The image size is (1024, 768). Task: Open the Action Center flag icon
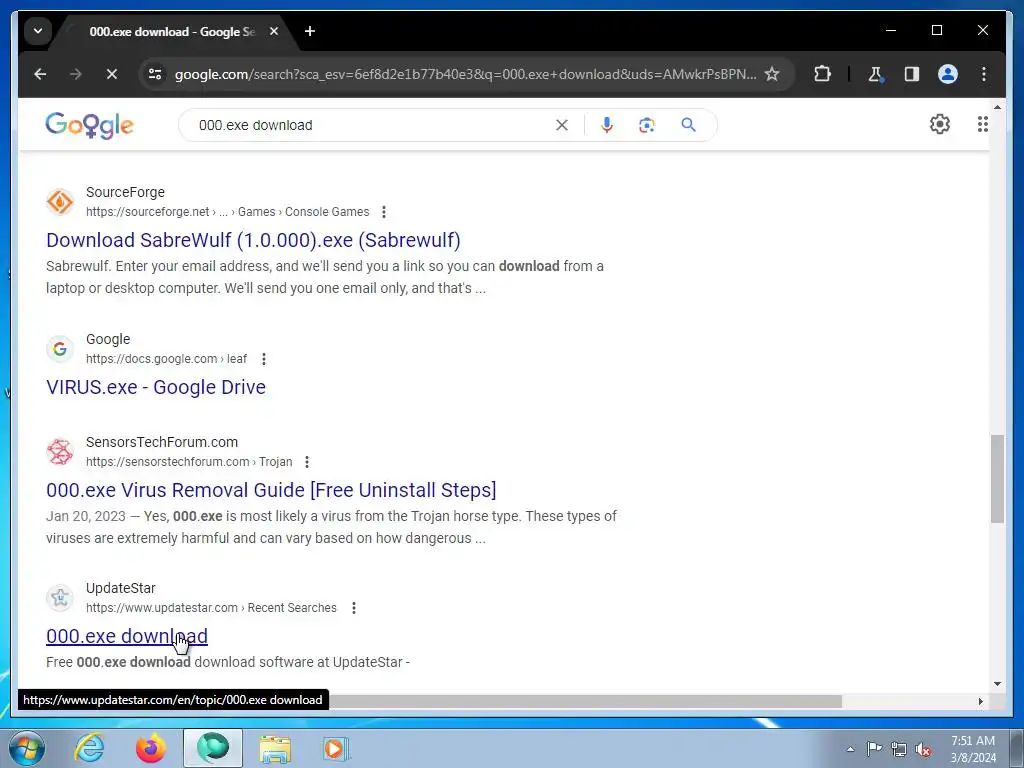[x=874, y=749]
